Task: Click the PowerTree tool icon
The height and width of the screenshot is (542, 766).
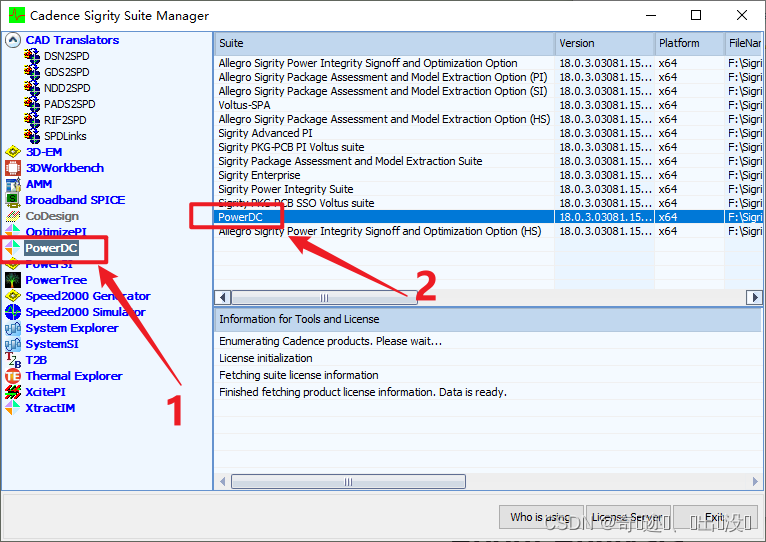Action: (13, 280)
